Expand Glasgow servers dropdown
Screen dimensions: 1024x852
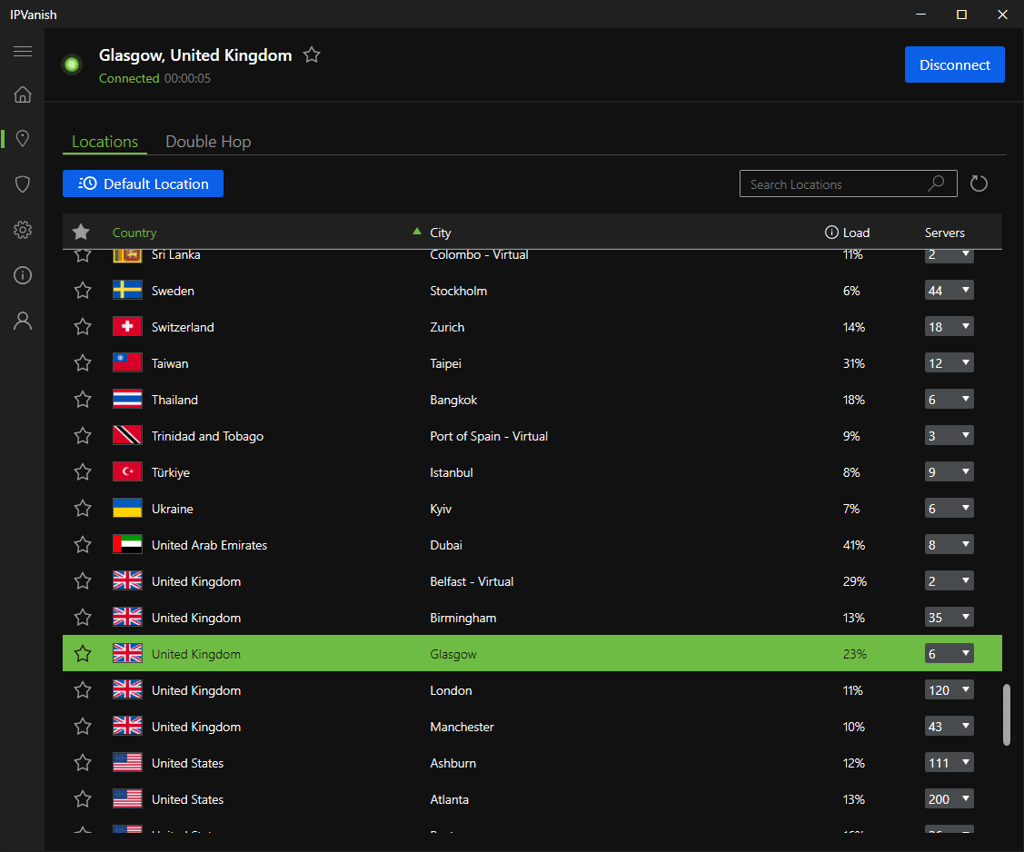(x=949, y=654)
